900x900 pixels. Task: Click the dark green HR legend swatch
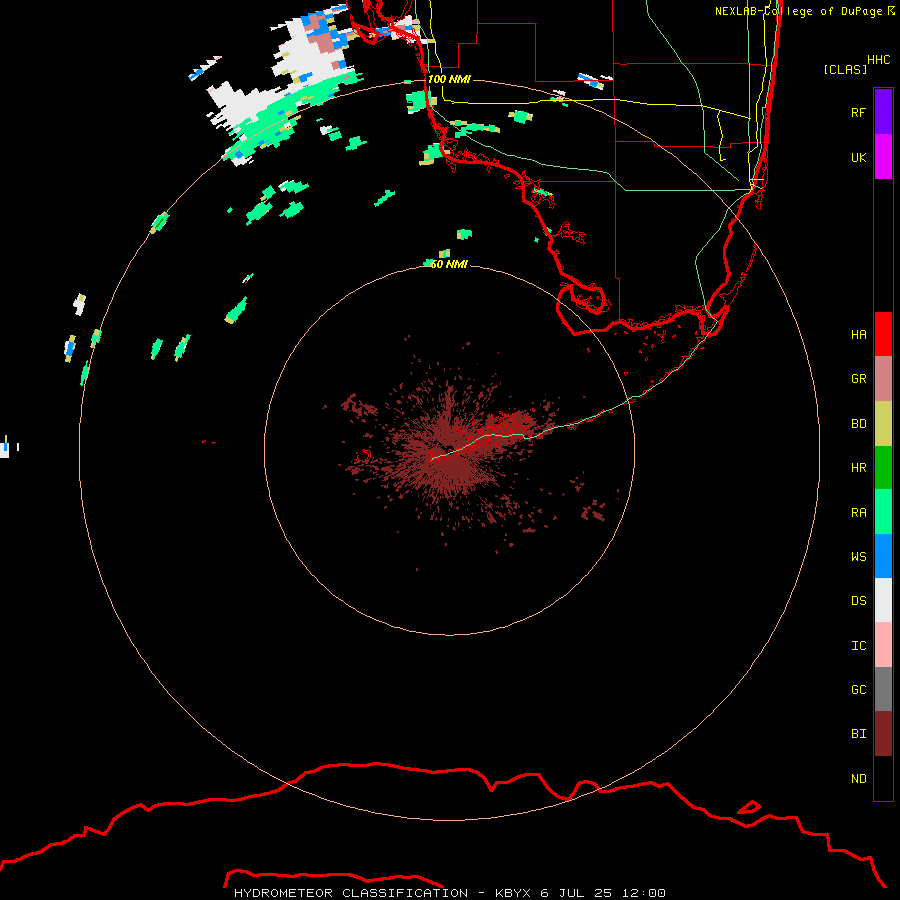883,468
